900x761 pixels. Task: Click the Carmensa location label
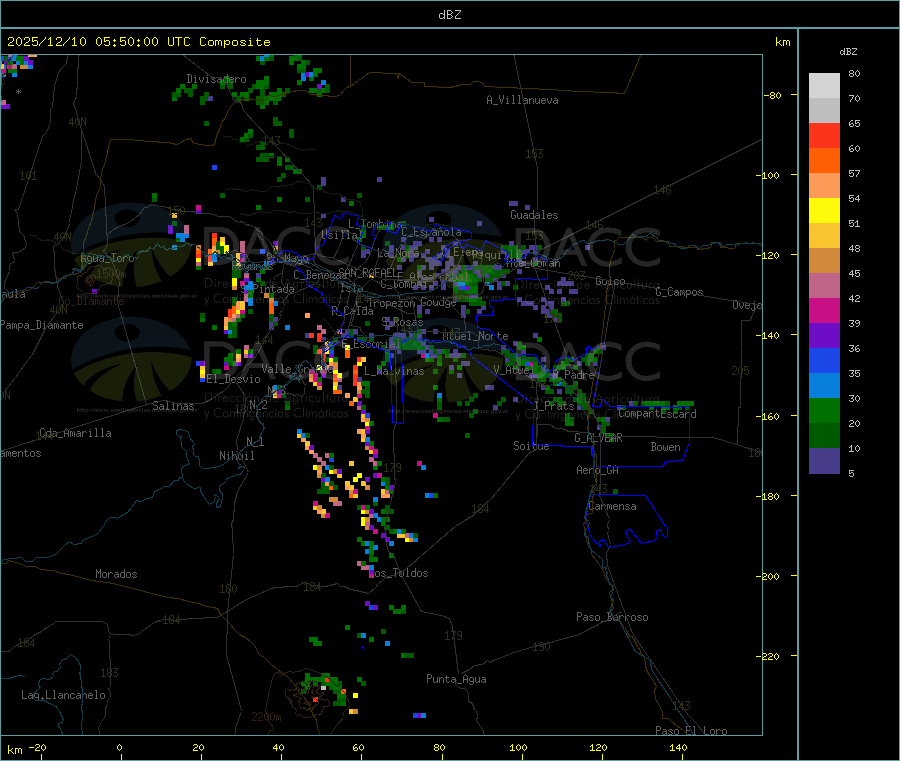612,506
